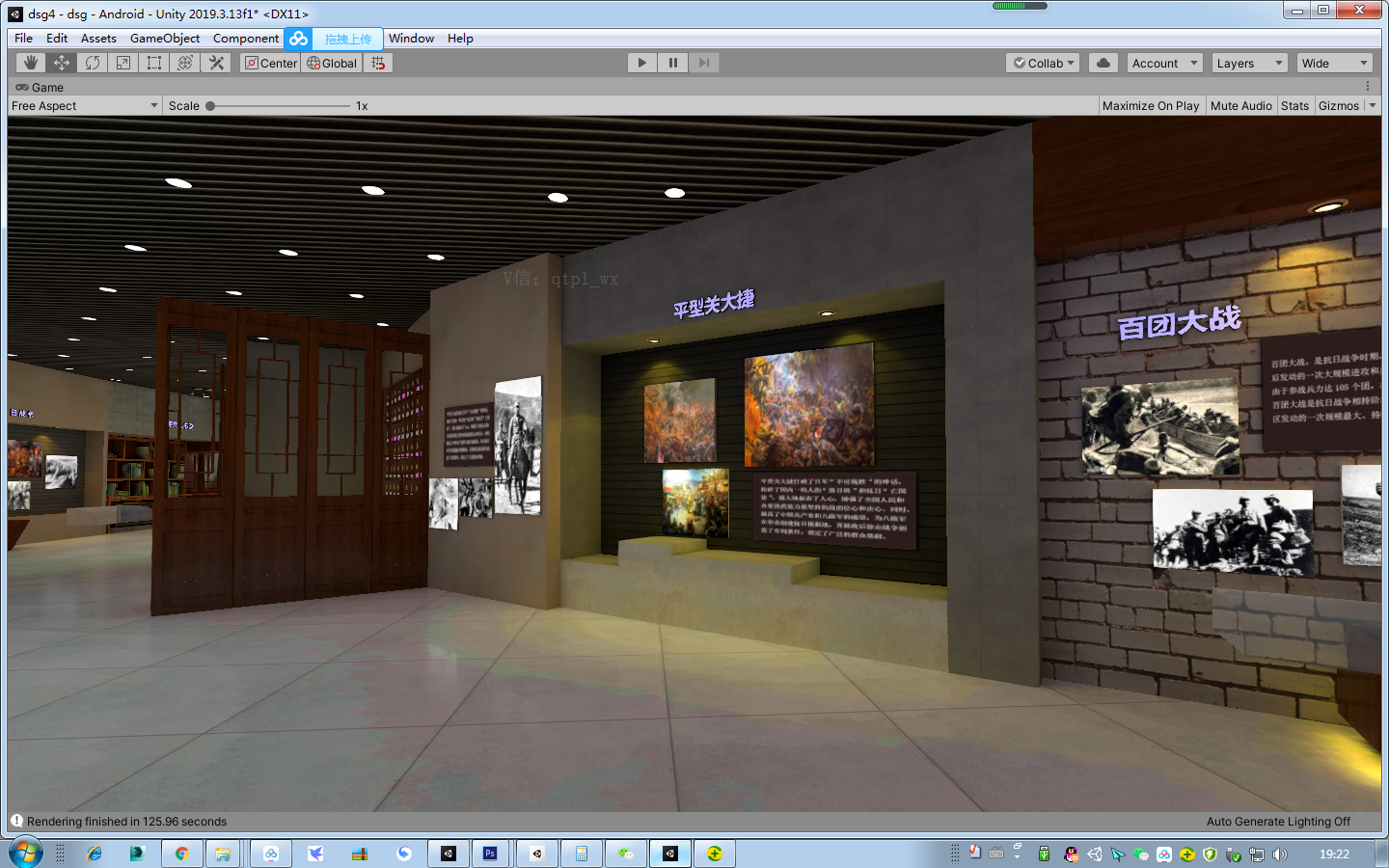This screenshot has width=1389, height=868.
Task: Open the Component menu
Action: point(246,39)
